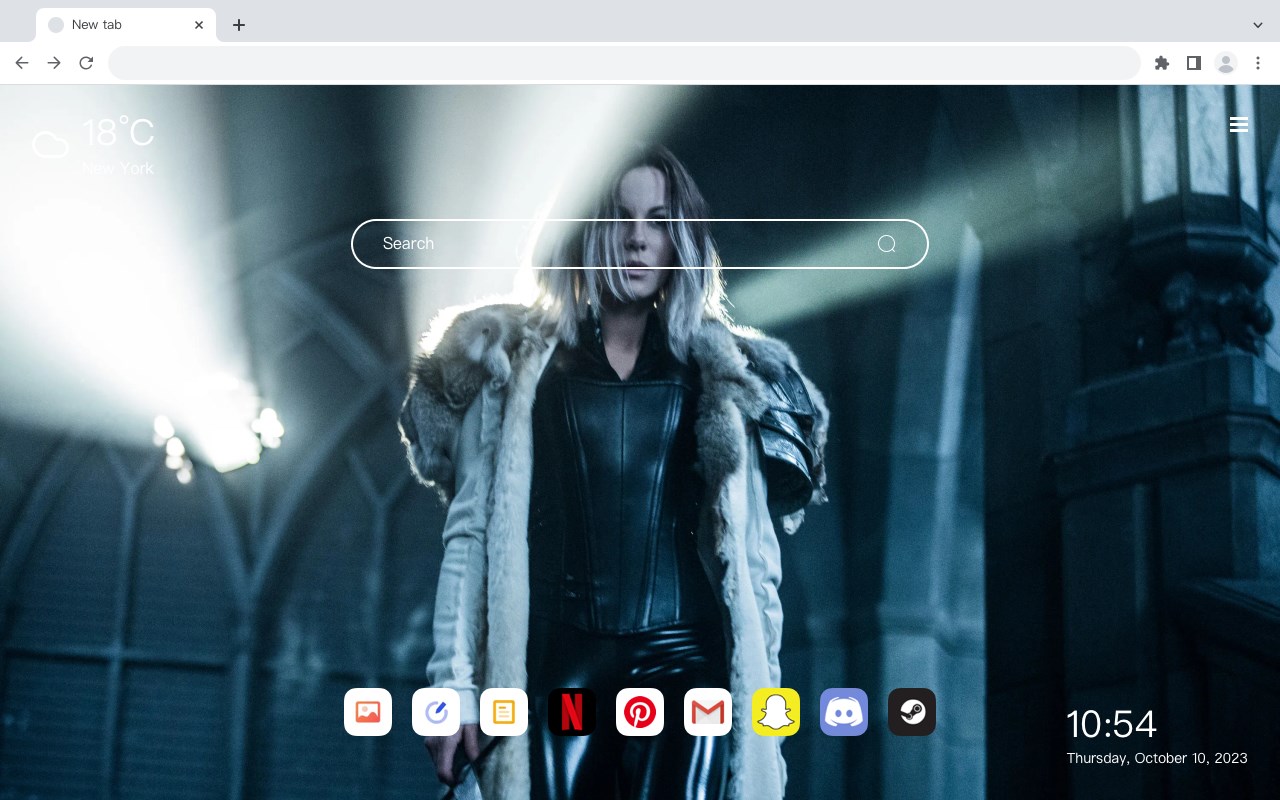Open the wallpaper gallery shortcut icon
This screenshot has height=800, width=1280.
click(368, 712)
